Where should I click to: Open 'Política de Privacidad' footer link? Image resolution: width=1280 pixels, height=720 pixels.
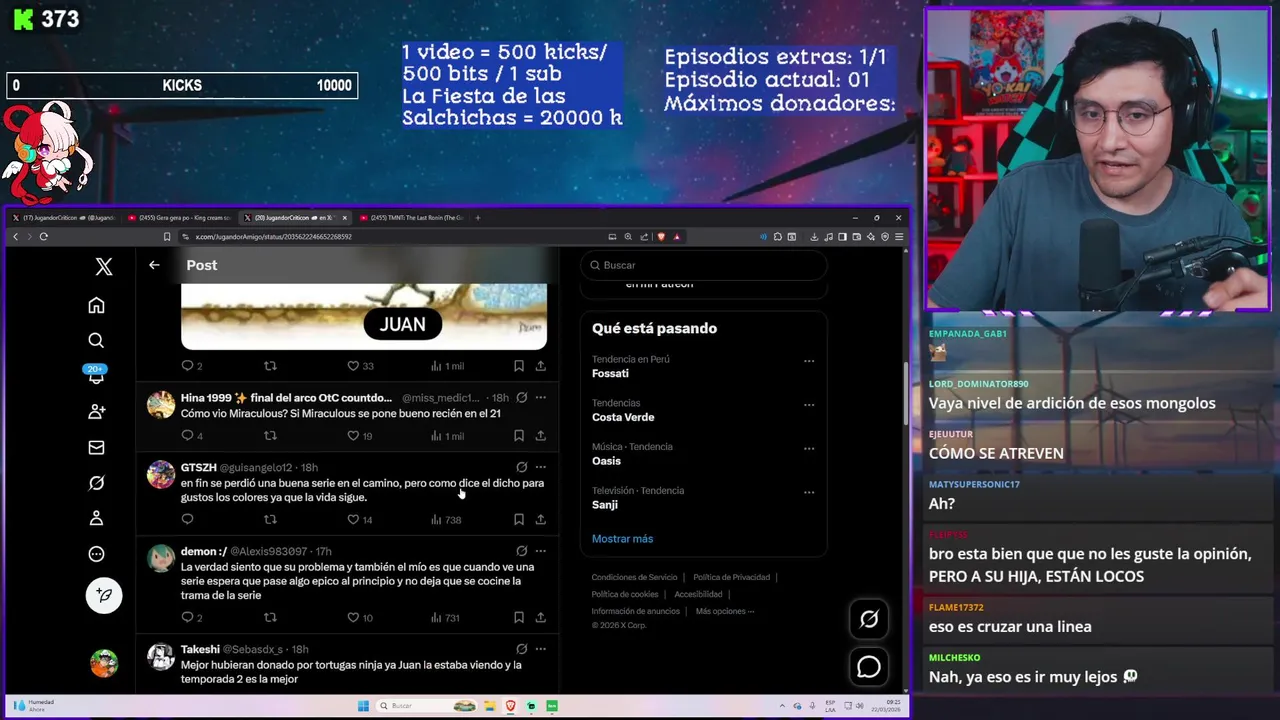[x=731, y=577]
